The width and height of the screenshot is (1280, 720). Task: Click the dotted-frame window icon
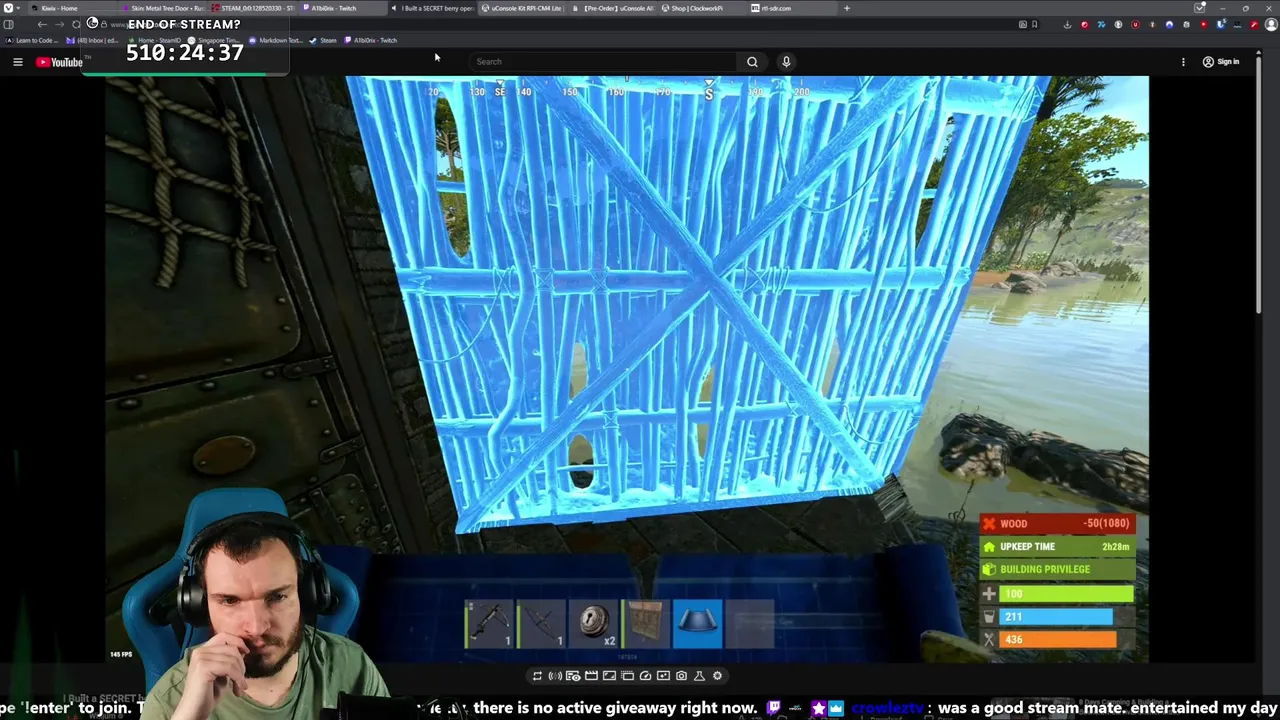pyautogui.click(x=627, y=676)
